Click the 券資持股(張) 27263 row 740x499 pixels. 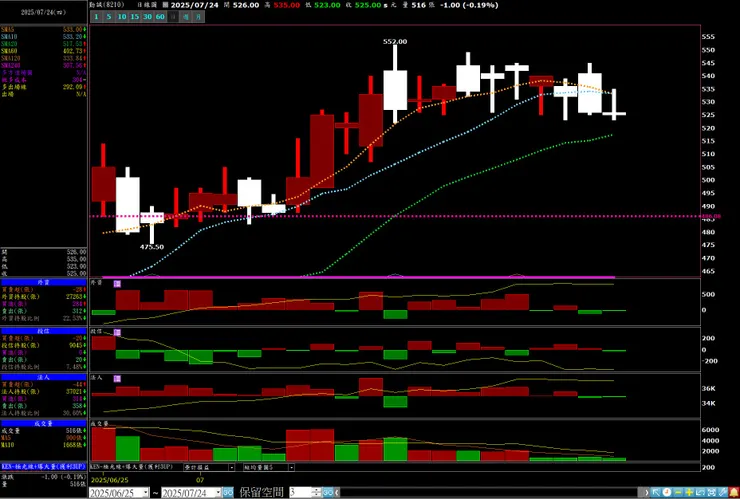[x=43, y=297]
